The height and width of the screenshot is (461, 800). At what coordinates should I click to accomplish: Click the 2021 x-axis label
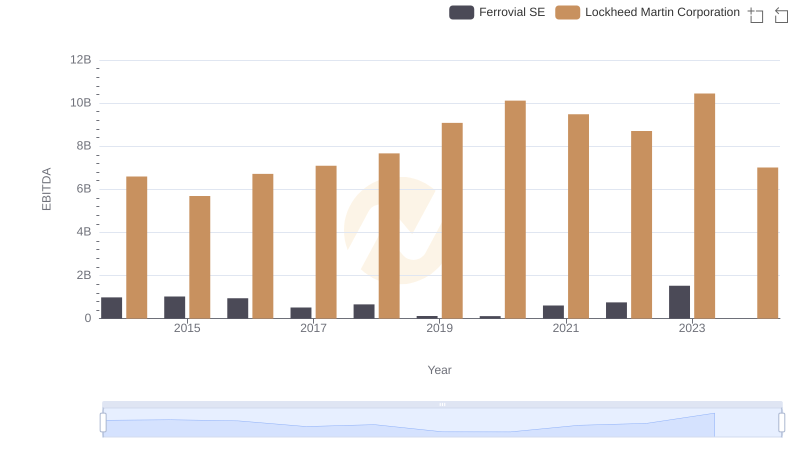tap(566, 328)
